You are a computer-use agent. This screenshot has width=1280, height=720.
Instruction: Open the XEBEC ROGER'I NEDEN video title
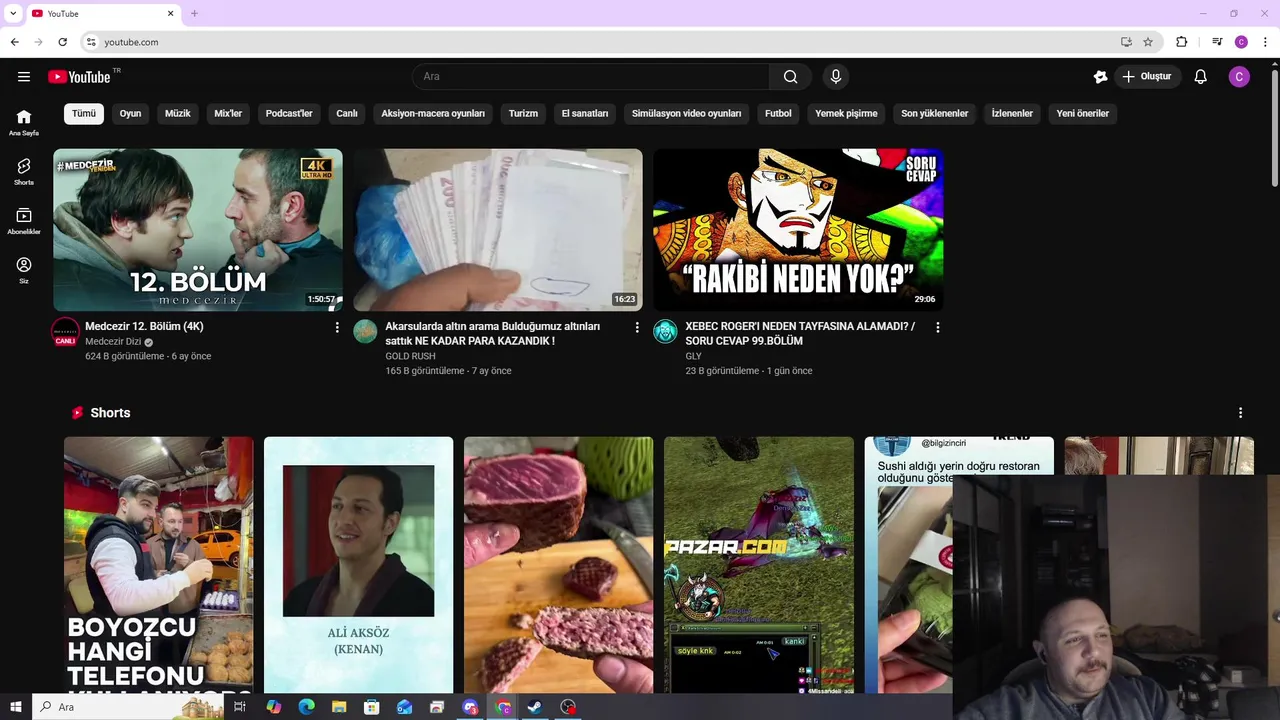click(x=800, y=334)
